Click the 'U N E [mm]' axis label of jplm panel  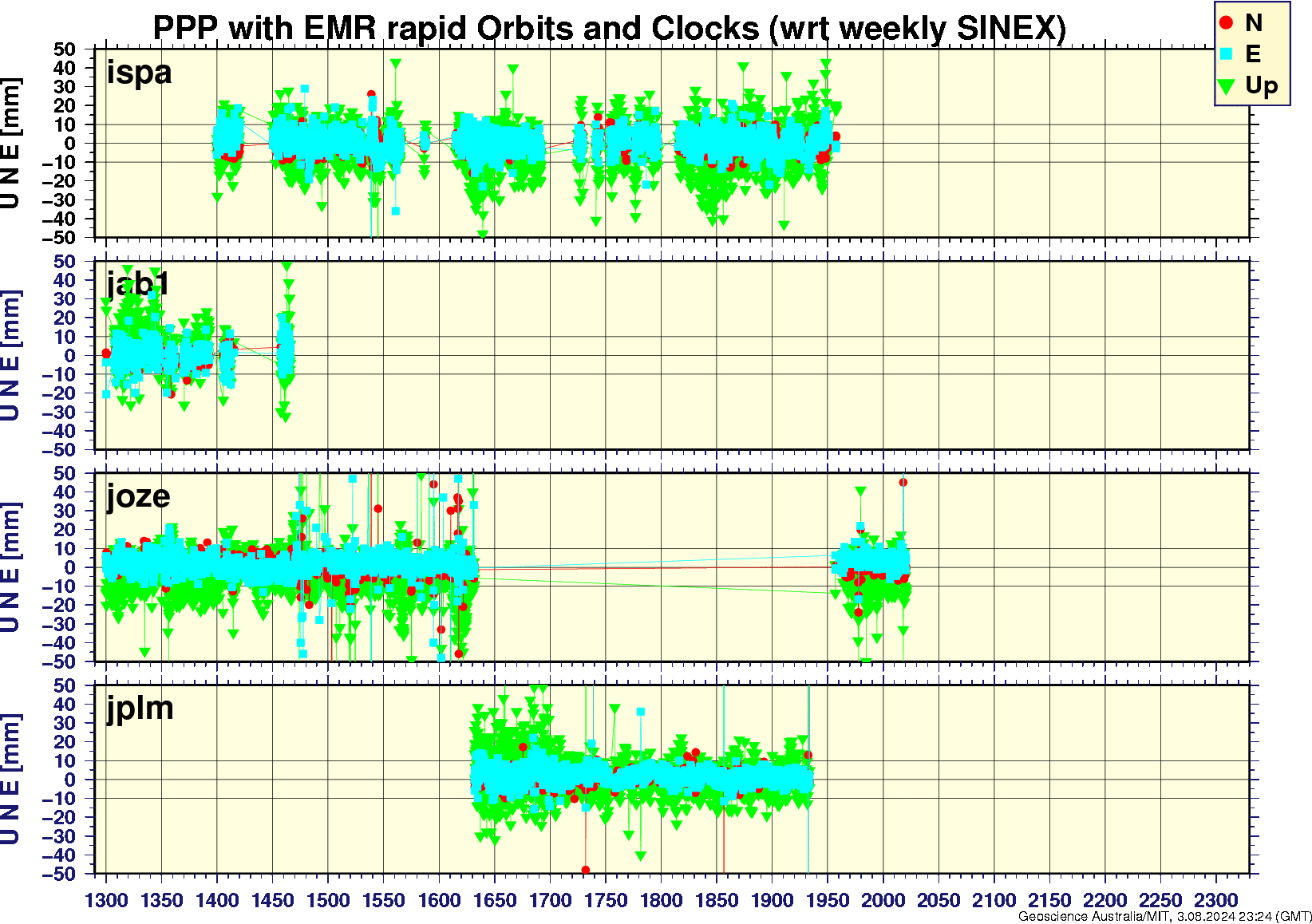(x=10, y=780)
